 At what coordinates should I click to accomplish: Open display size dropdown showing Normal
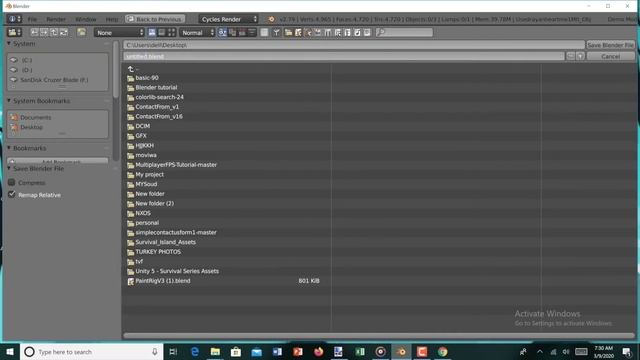pos(197,32)
